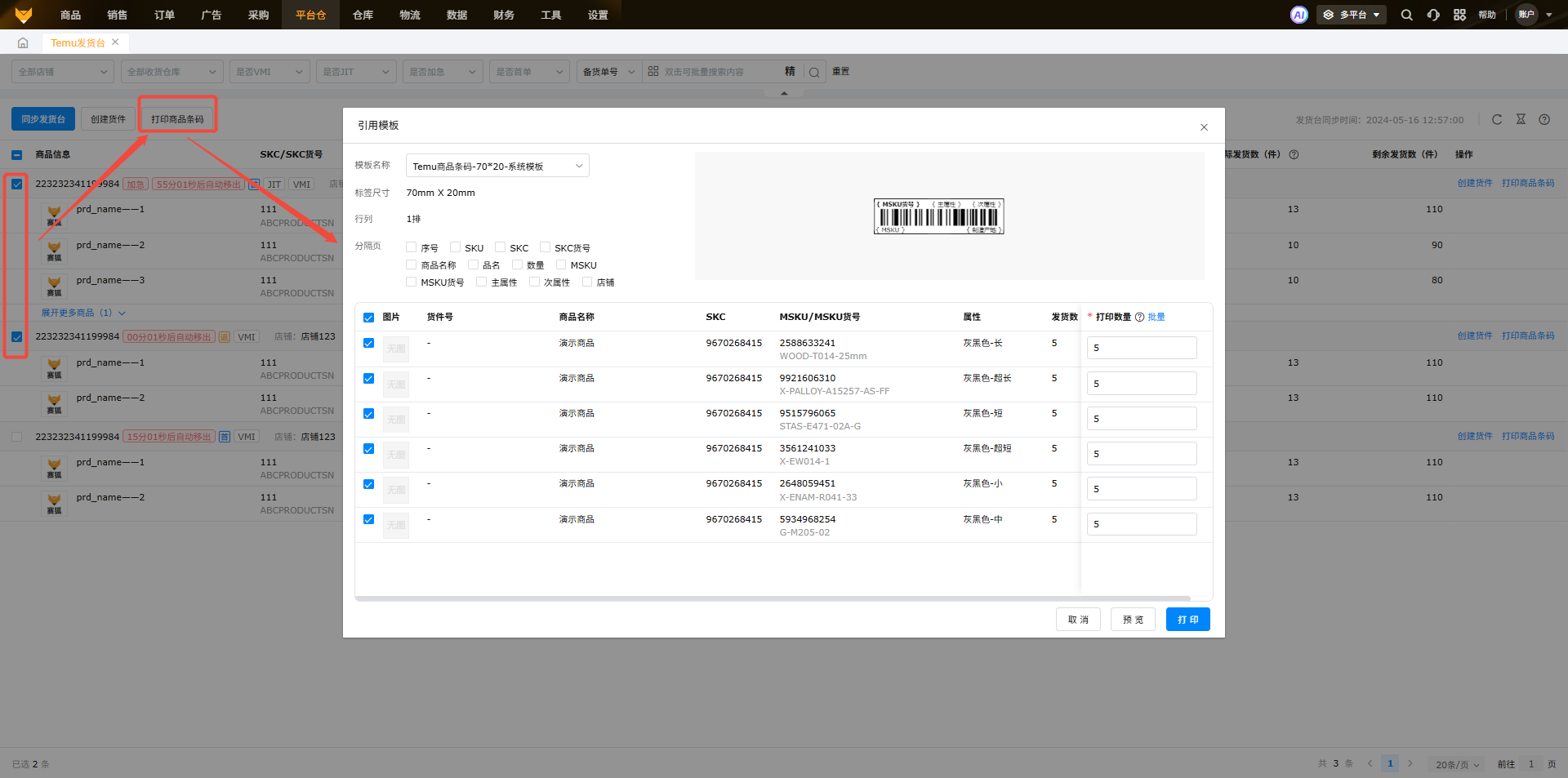Open the 多平台 platform switcher
Image resolution: width=1568 pixels, height=778 pixels.
point(1352,15)
